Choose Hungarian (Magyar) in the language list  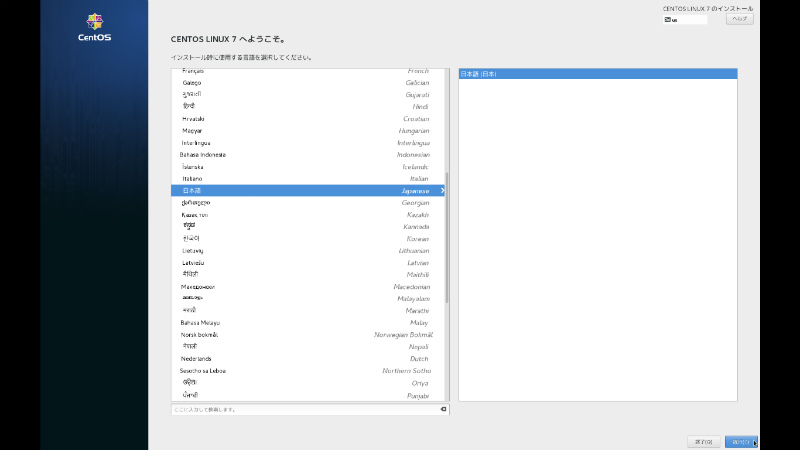(x=305, y=130)
